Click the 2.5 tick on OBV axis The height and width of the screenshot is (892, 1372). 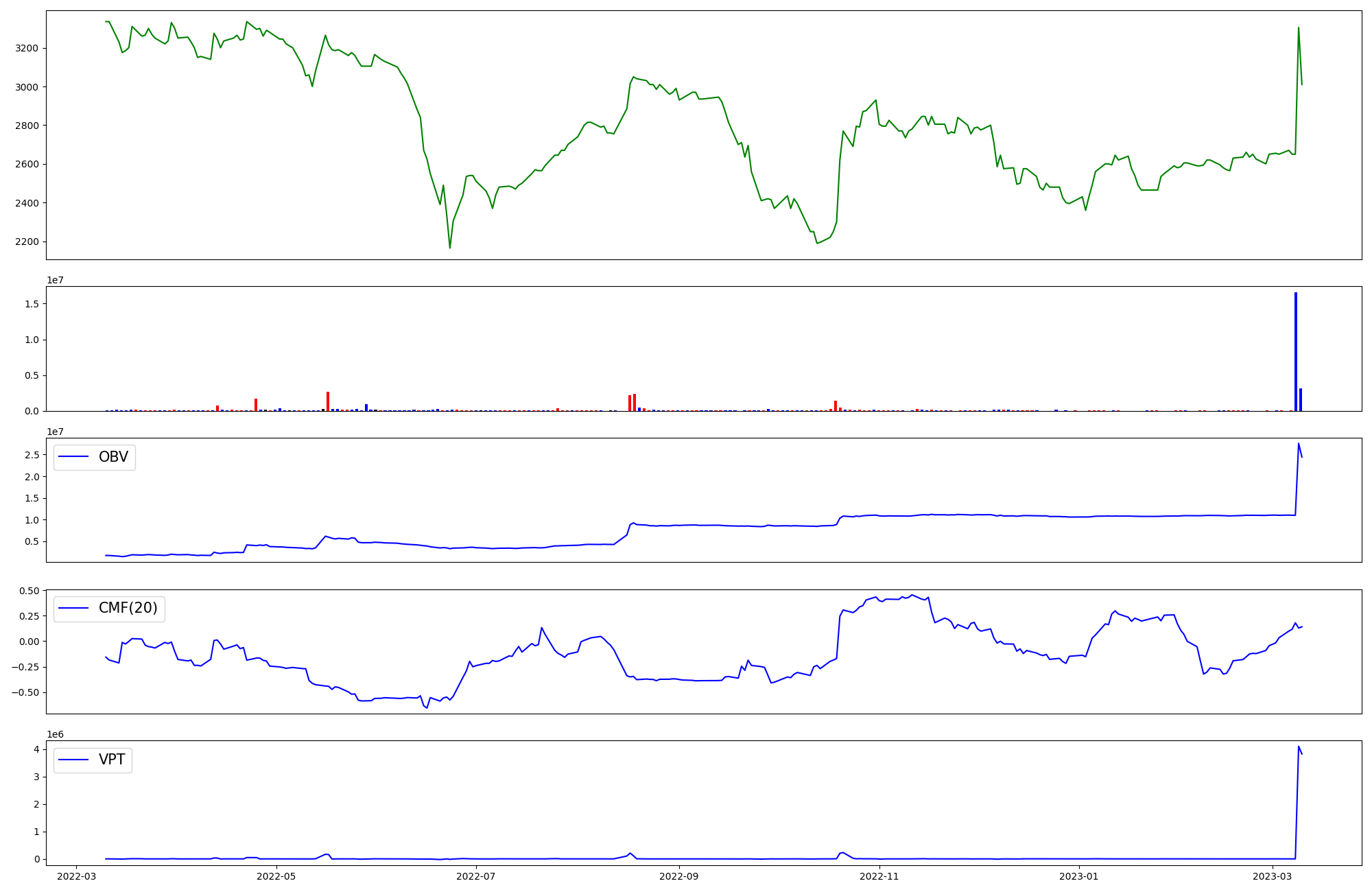33,455
